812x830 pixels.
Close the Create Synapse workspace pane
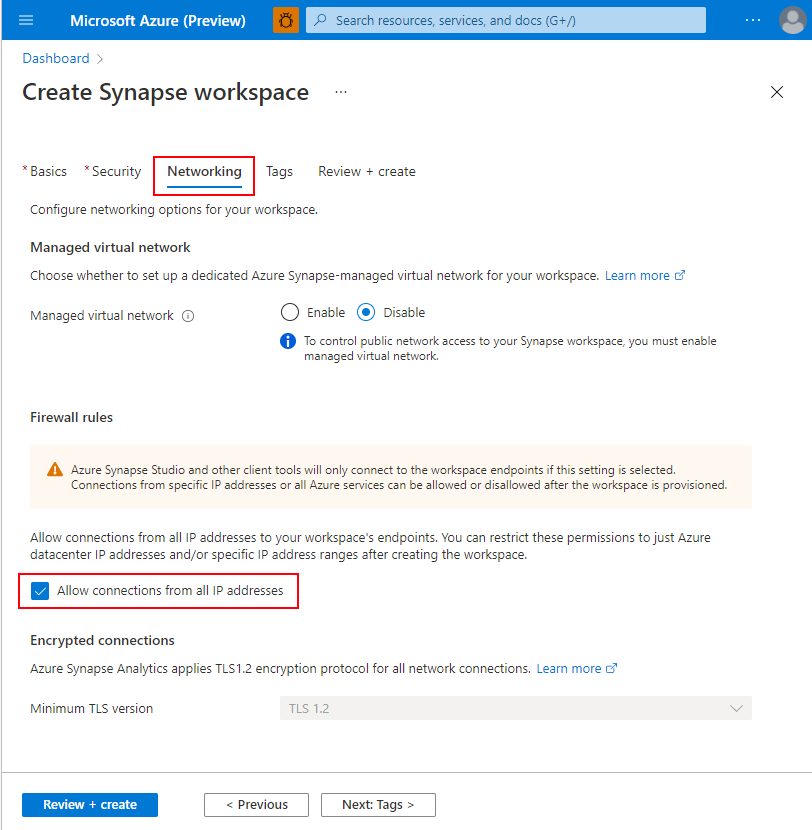pos(777,92)
